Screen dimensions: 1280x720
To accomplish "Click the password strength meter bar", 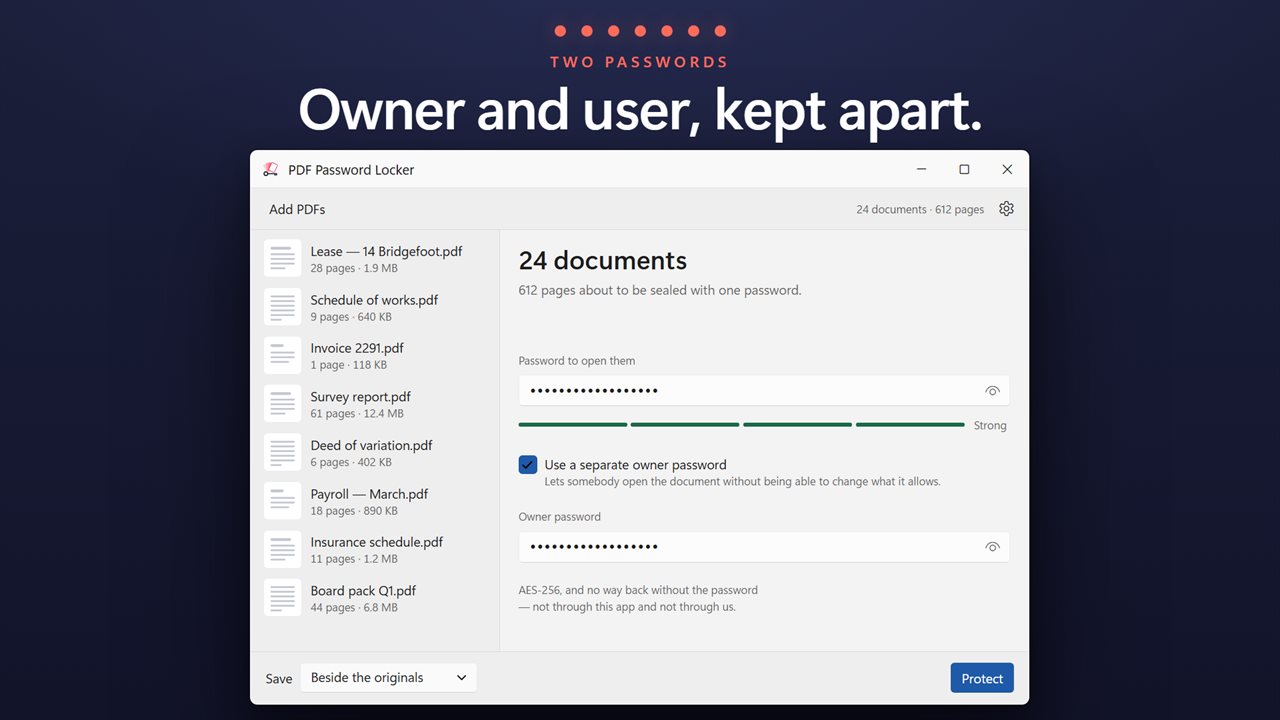I will [x=741, y=425].
